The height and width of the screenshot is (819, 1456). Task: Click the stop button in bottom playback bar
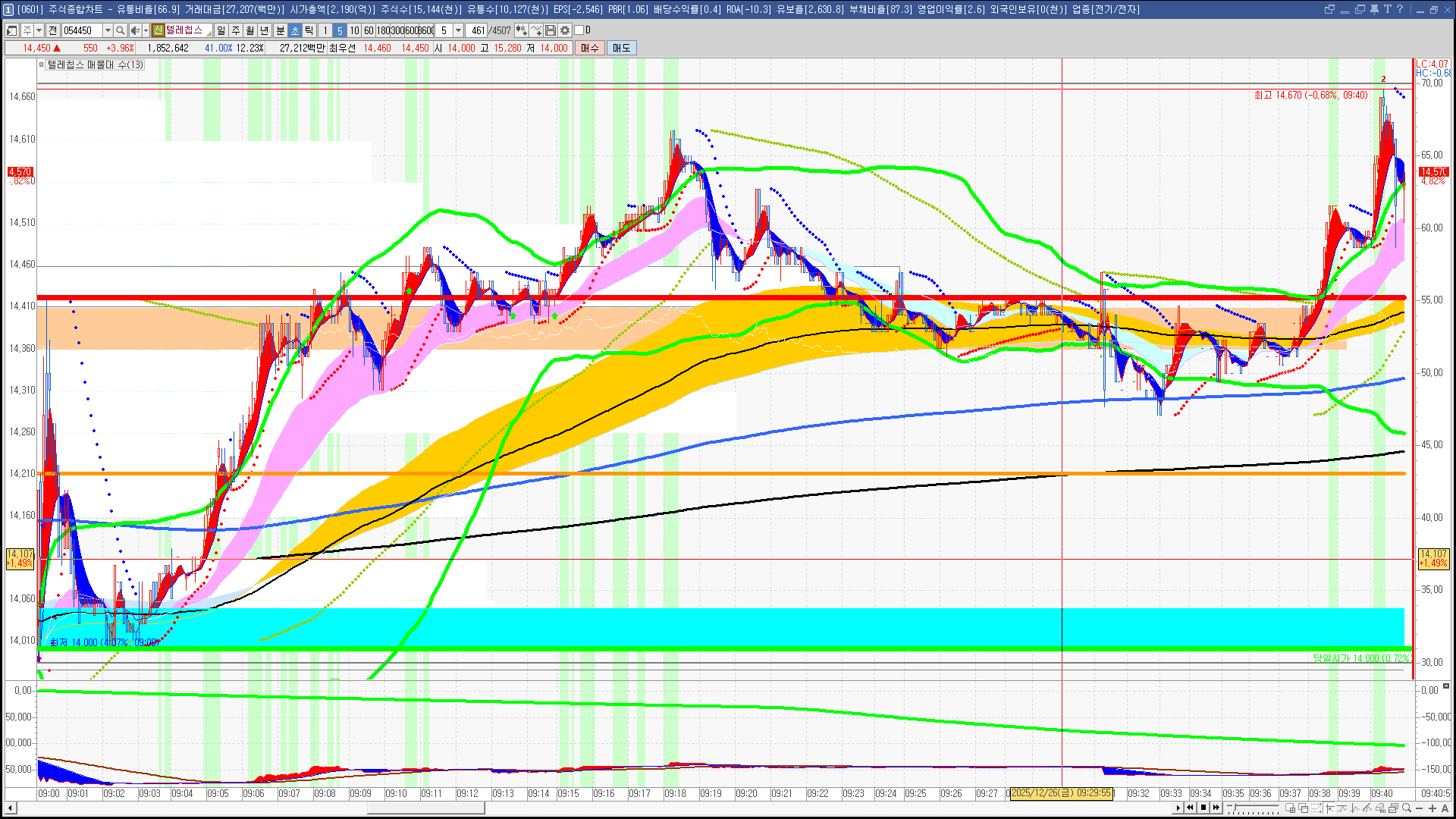tap(1203, 808)
